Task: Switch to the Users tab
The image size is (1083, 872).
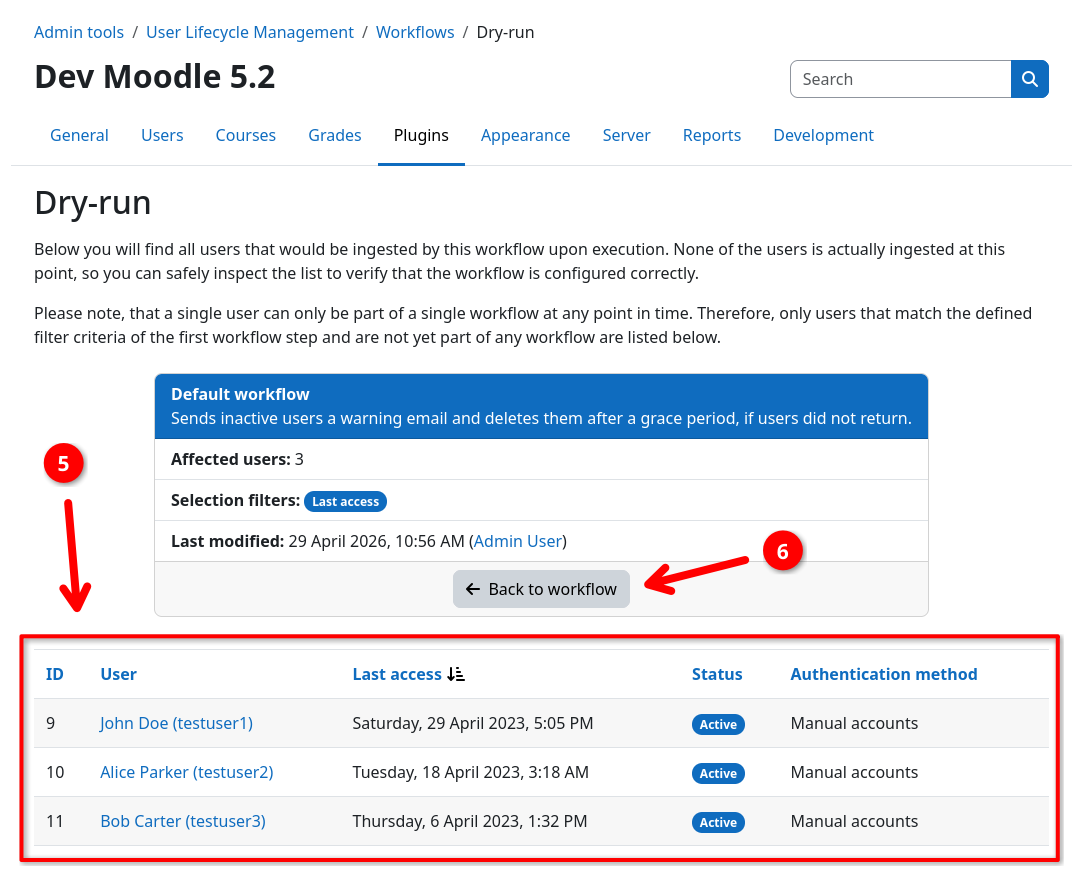Action: (162, 135)
